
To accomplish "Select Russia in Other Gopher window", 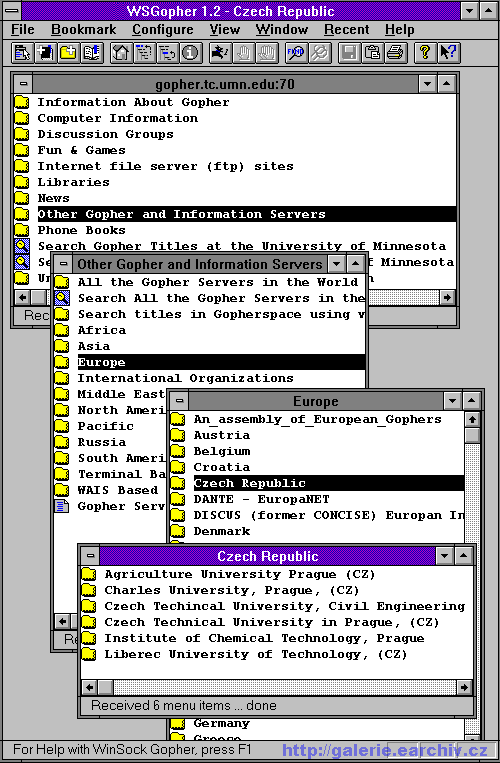I will click(102, 442).
